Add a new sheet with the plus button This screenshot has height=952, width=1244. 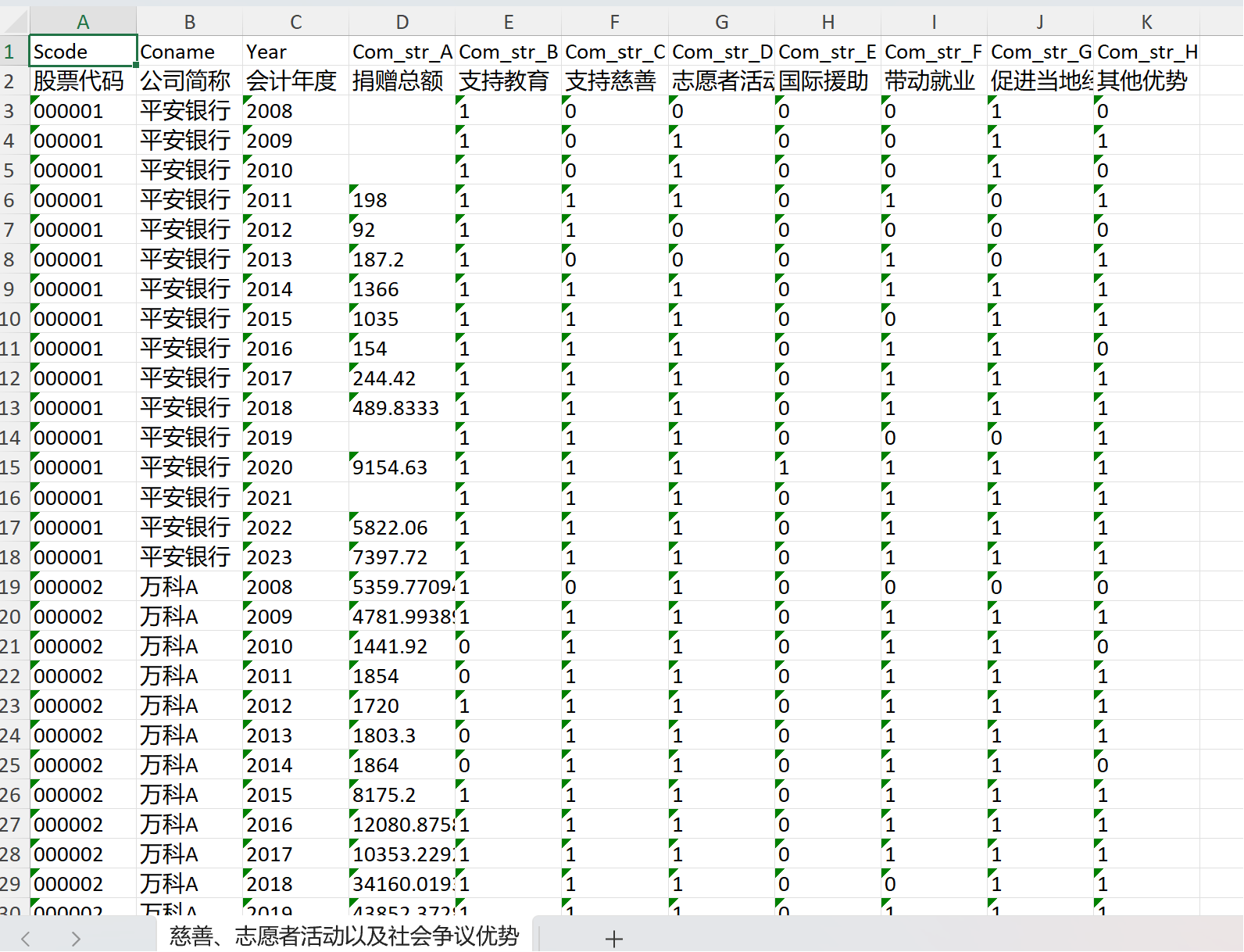click(614, 939)
